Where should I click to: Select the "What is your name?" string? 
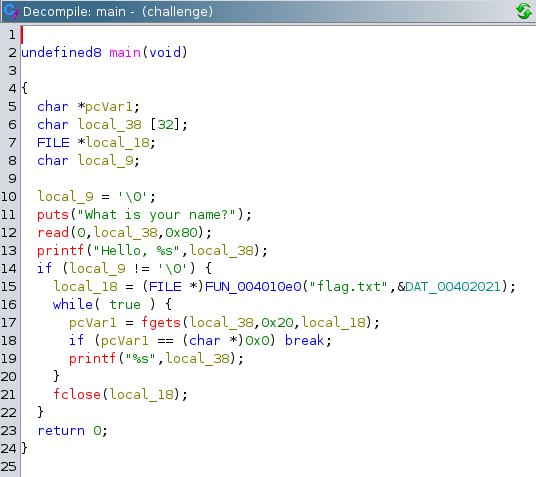pos(157,215)
